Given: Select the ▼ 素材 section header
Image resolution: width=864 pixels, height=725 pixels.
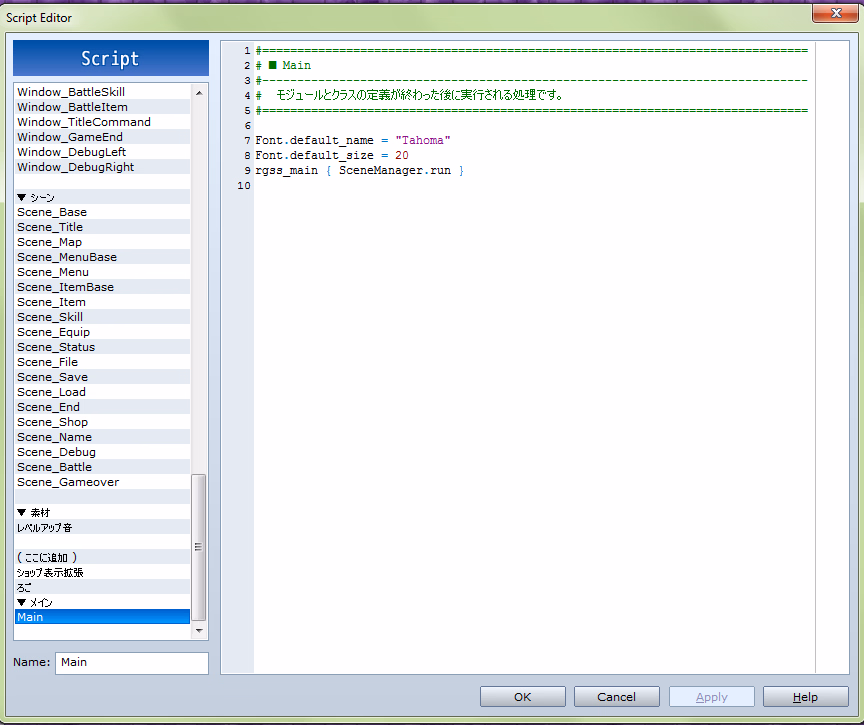Looking at the screenshot, I should point(33,512).
